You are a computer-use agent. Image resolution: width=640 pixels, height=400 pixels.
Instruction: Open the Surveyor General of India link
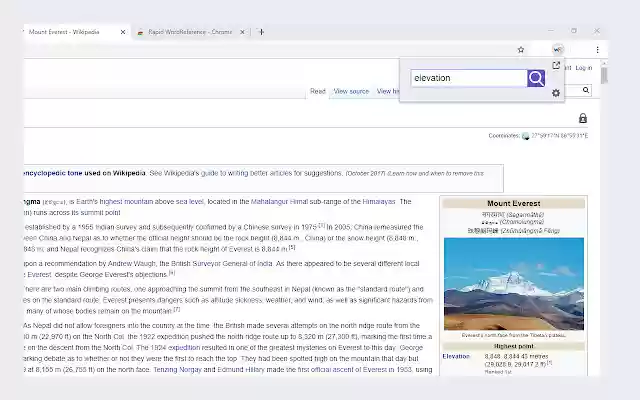(x=232, y=264)
